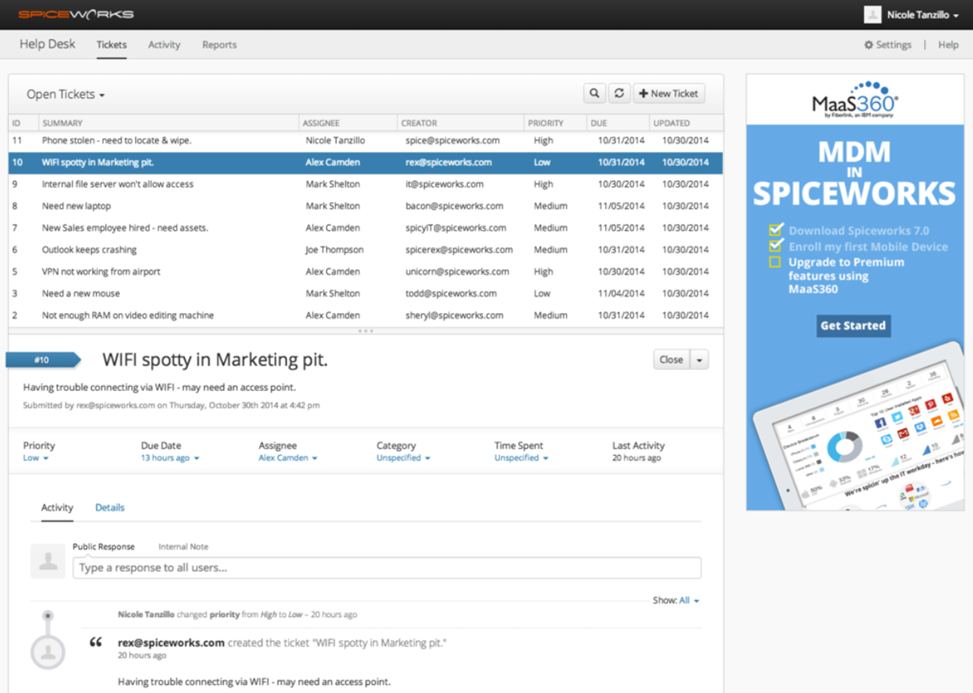
Task: Open the Help link
Action: coord(948,45)
